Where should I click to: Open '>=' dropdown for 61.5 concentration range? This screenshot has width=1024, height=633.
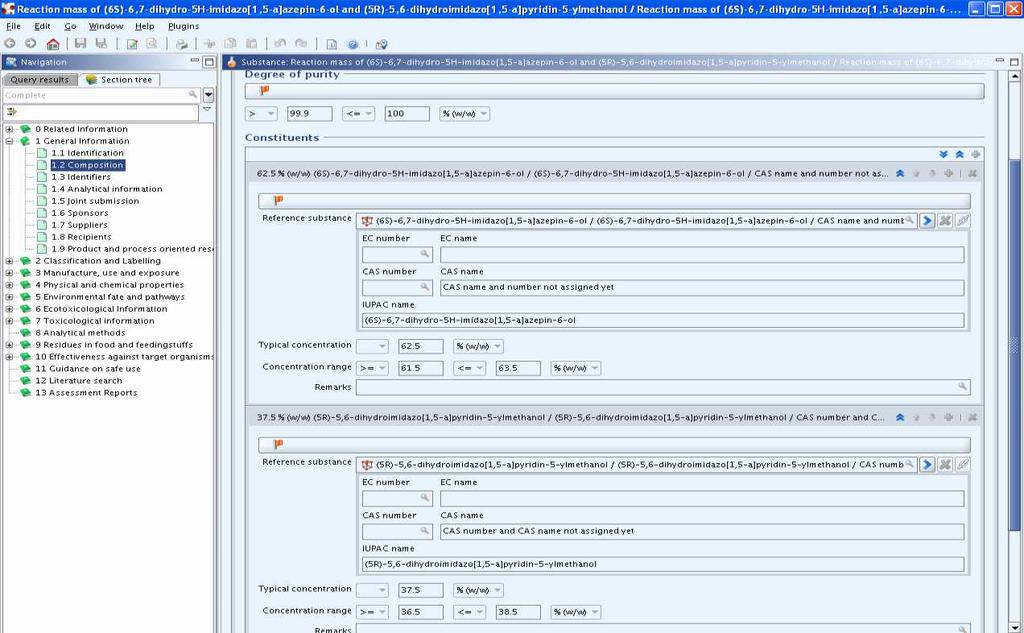click(x=382, y=368)
